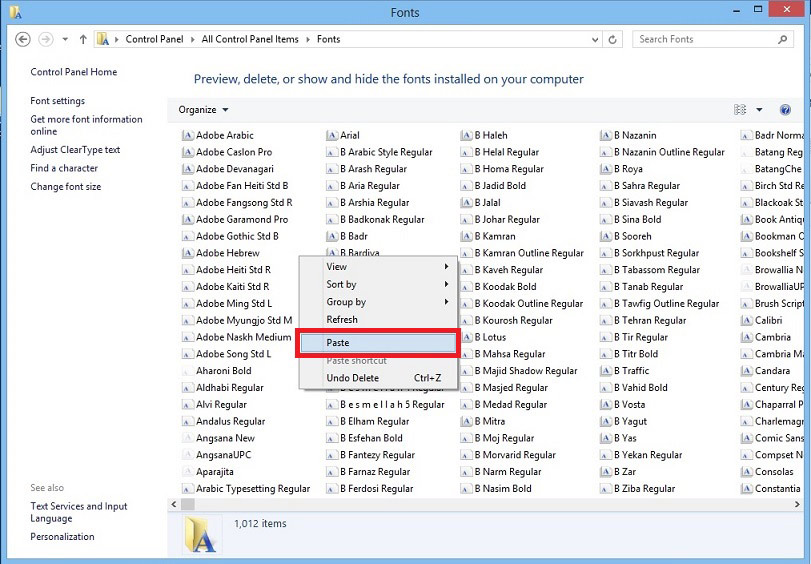Select the Adobe Arabic font icon
The height and width of the screenshot is (564, 811).
point(188,136)
